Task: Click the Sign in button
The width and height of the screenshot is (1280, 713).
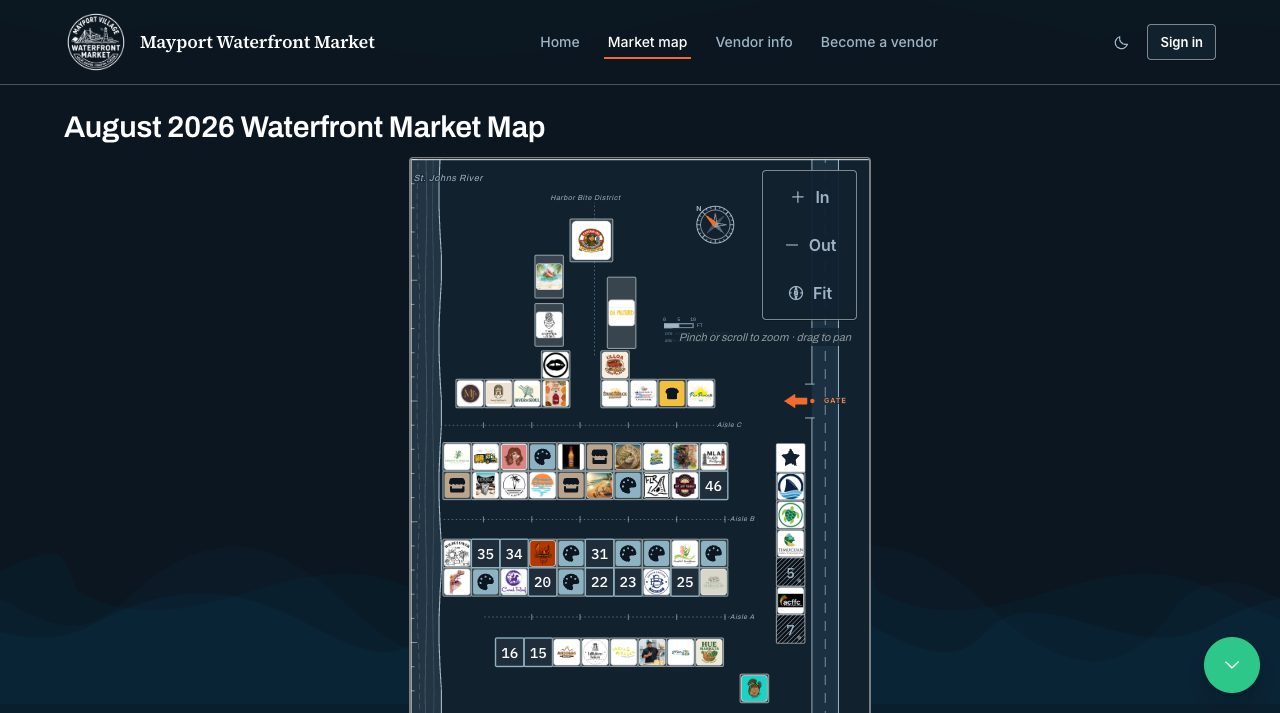Action: pos(1181,42)
